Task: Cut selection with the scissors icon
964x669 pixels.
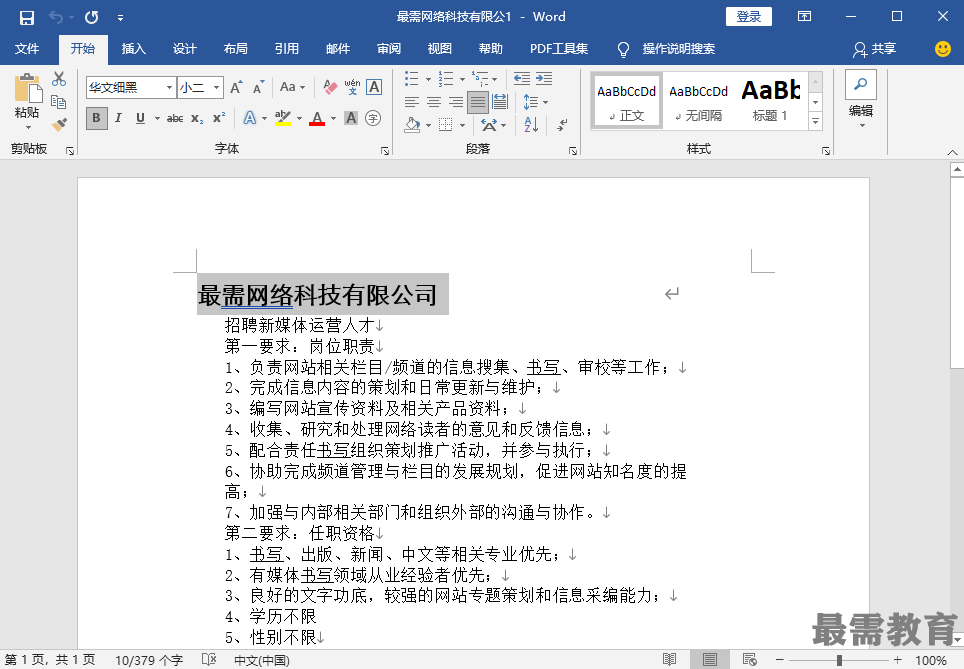Action: tap(58, 79)
